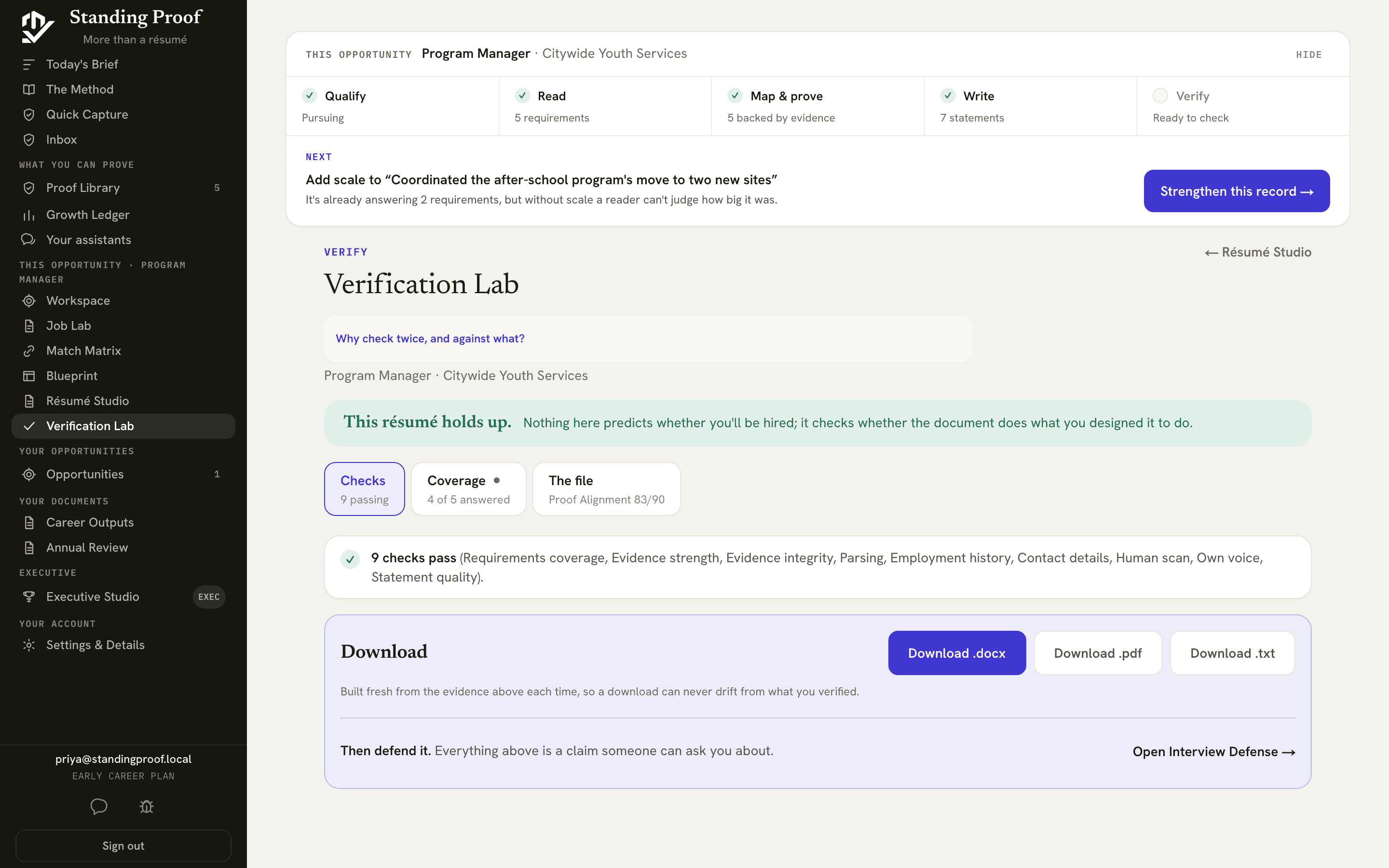Click the feedback chat bubble icon
1389x868 pixels.
[x=99, y=807]
